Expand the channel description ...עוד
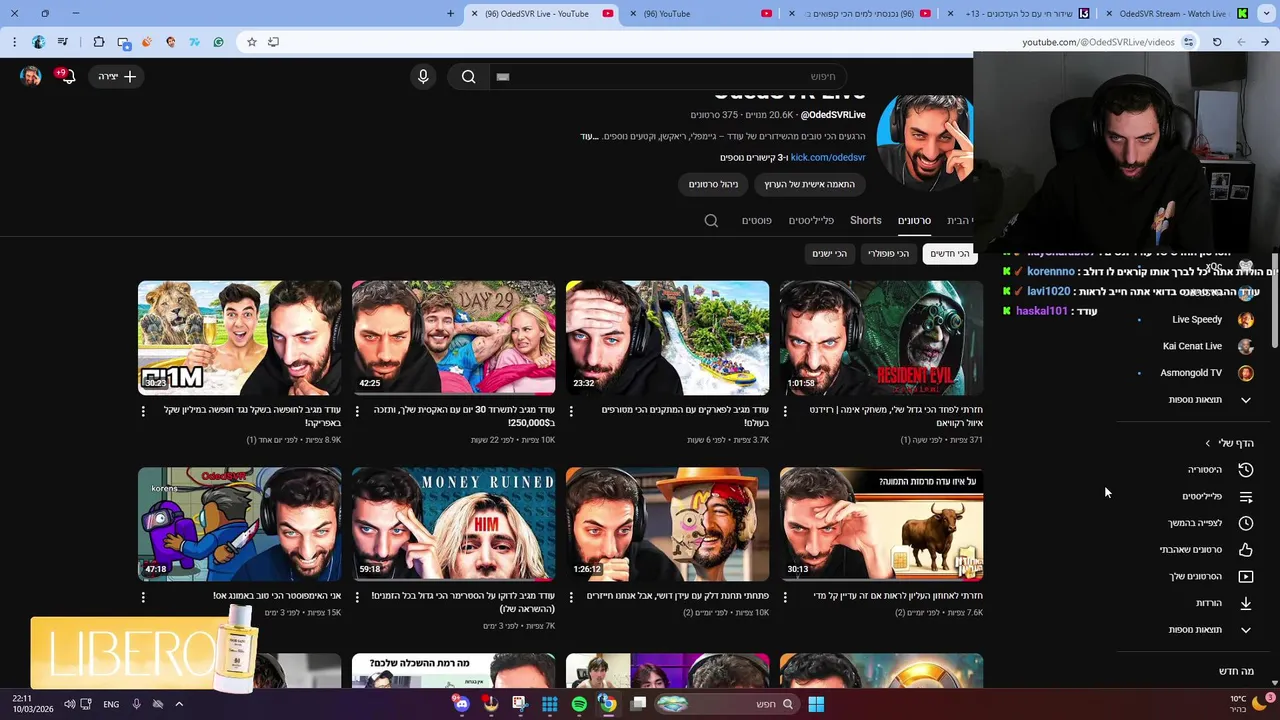This screenshot has width=1280, height=720. pyautogui.click(x=588, y=136)
